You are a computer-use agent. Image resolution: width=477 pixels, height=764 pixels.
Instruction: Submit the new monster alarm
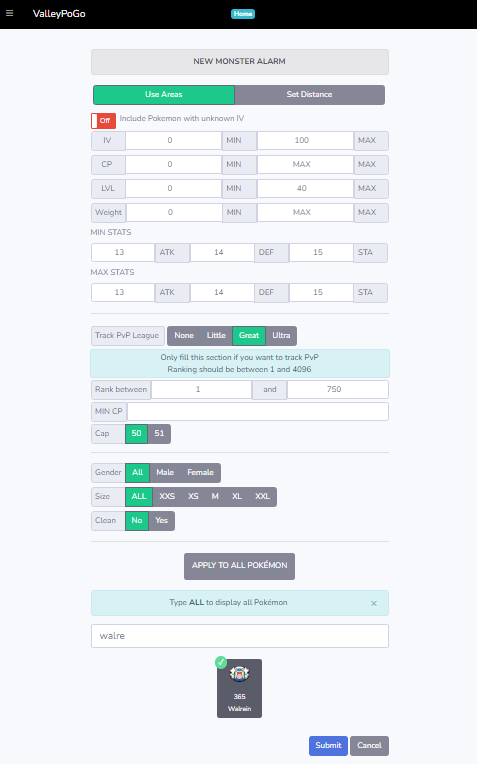(328, 745)
